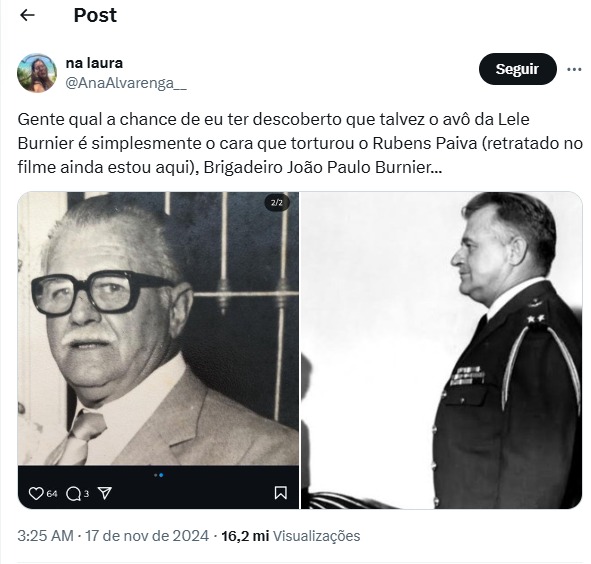Click the carousel pagination dots indicator
Viewport: 591px width, 564px height.
click(159, 475)
